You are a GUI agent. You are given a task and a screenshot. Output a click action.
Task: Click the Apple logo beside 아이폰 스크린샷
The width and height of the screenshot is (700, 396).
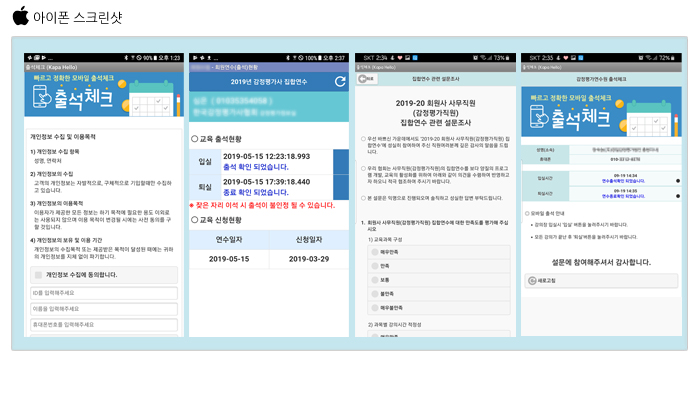pyautogui.click(x=21, y=16)
